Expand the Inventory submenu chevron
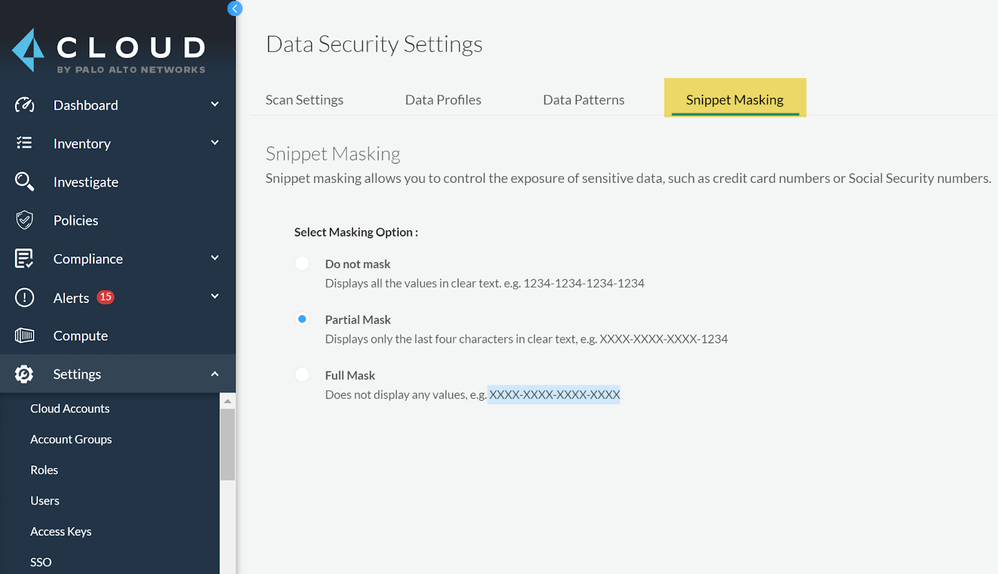Viewport: 998px width, 574px height. coord(215,143)
